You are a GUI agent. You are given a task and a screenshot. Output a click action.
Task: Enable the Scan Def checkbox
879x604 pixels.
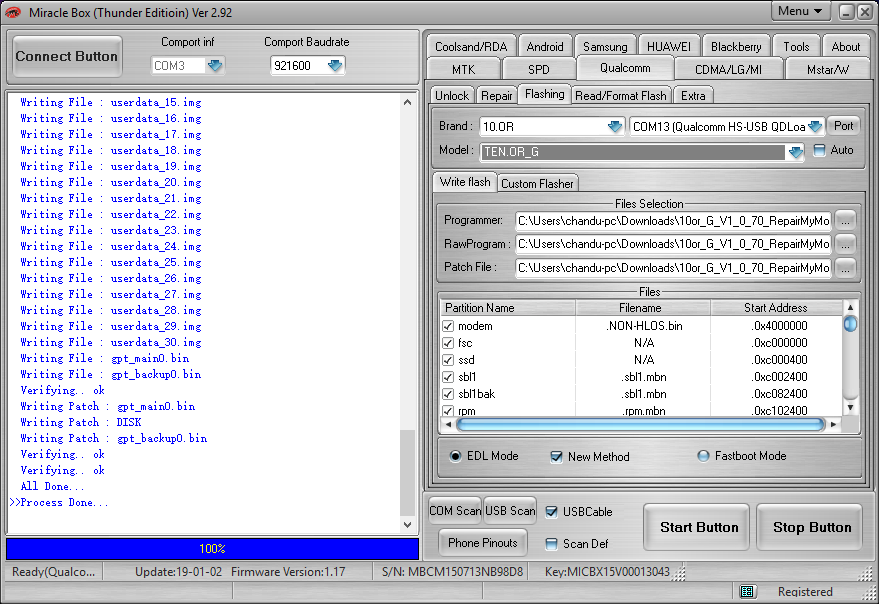(x=552, y=543)
